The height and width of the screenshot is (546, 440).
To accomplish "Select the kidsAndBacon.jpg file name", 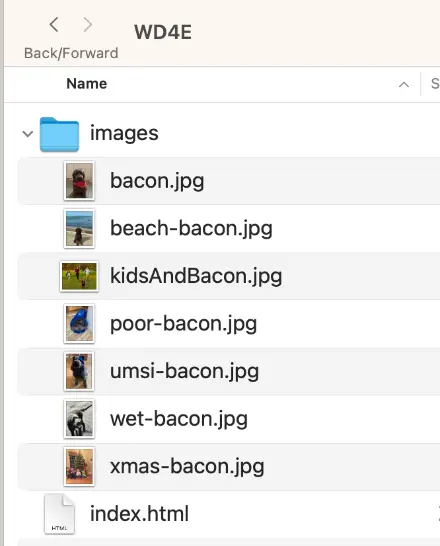I will [x=196, y=276].
